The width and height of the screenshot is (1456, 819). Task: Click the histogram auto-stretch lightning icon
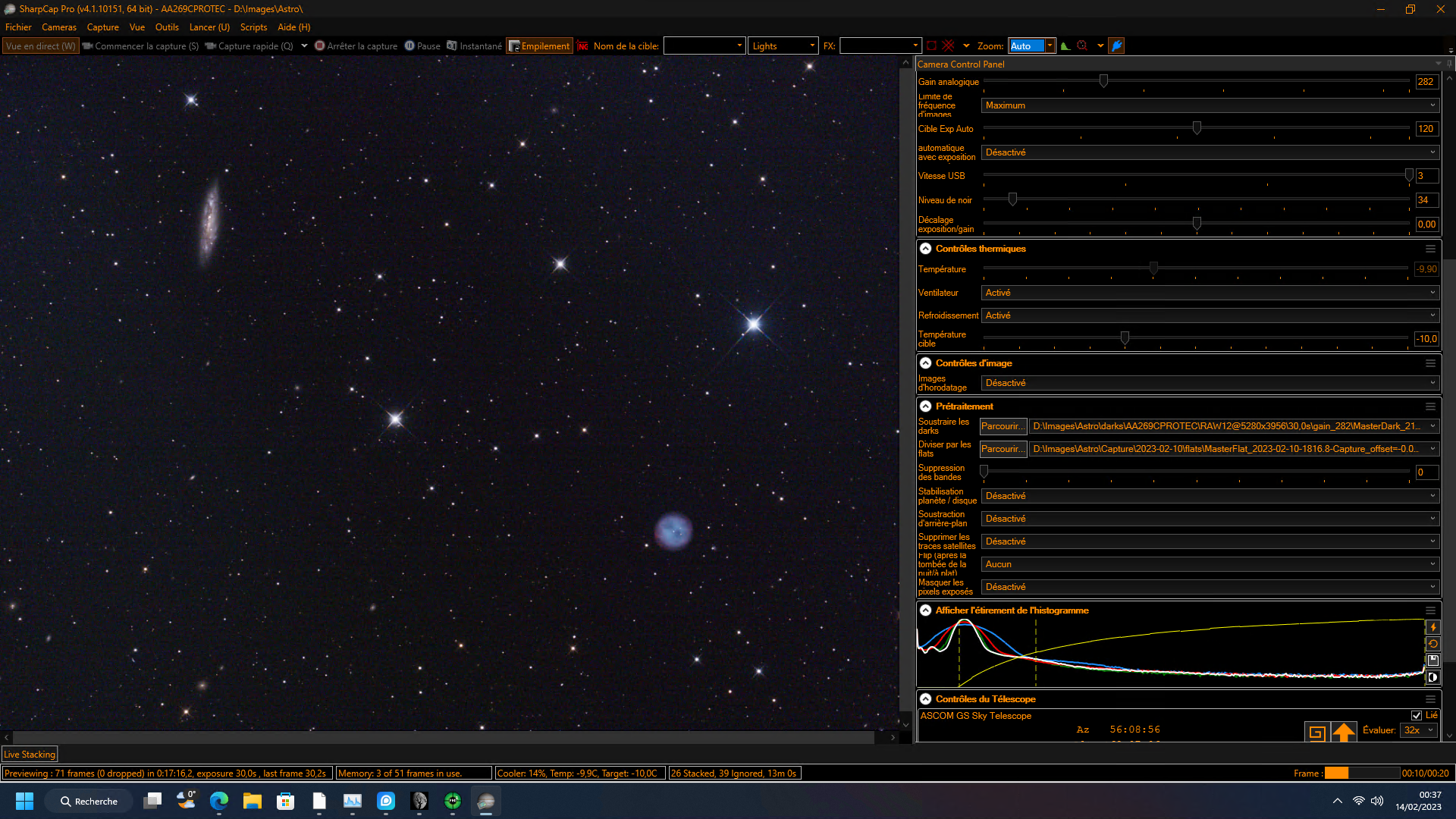(1432, 628)
